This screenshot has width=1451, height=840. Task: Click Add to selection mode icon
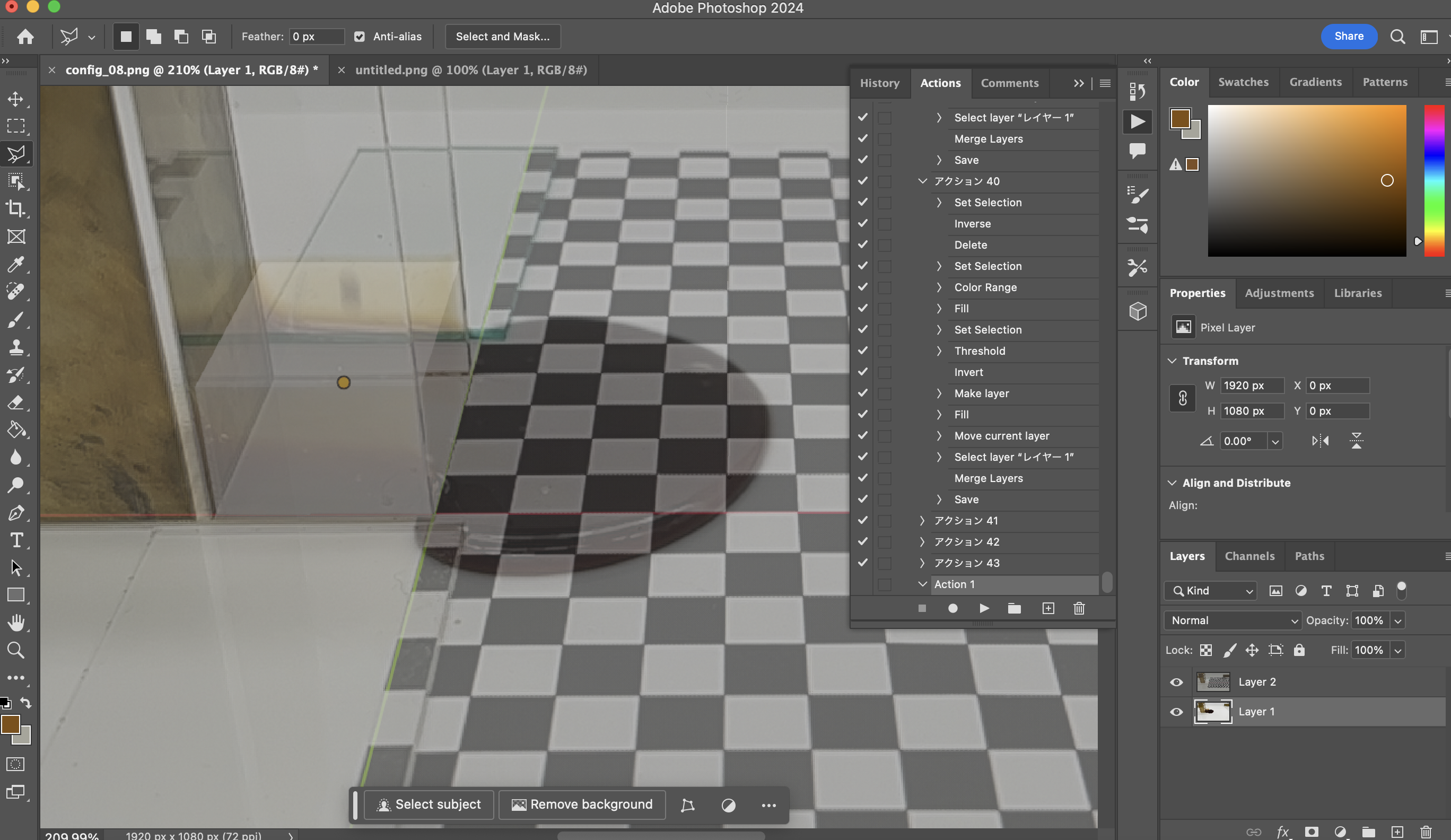click(x=153, y=37)
